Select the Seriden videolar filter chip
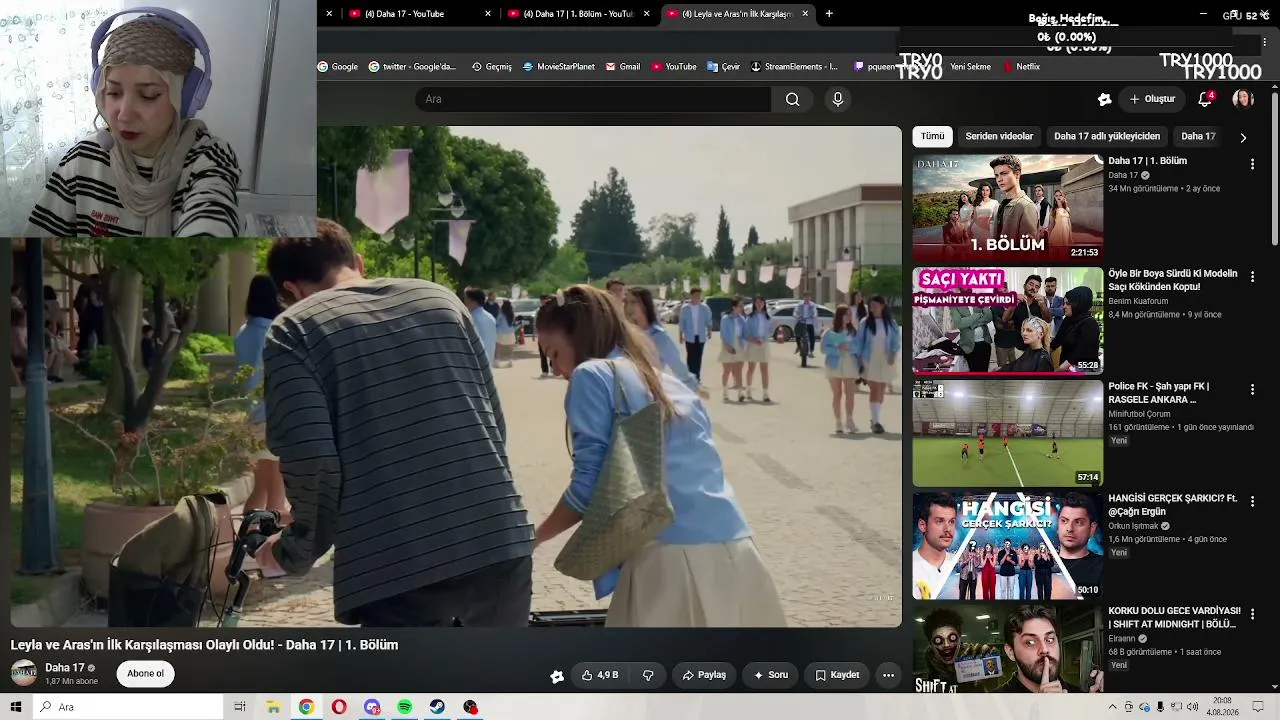This screenshot has width=1280, height=720. [999, 136]
